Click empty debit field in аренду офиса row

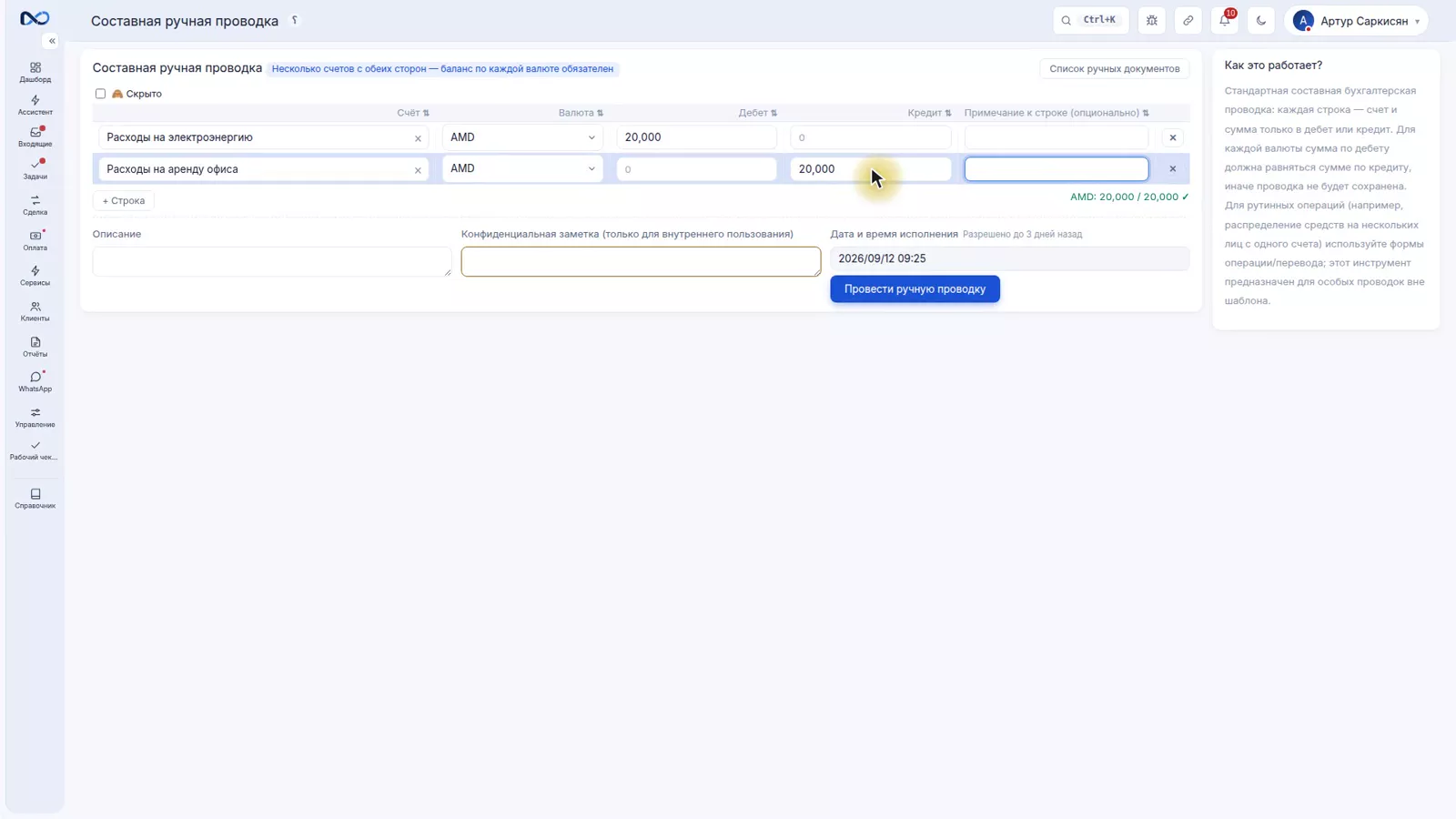point(696,169)
